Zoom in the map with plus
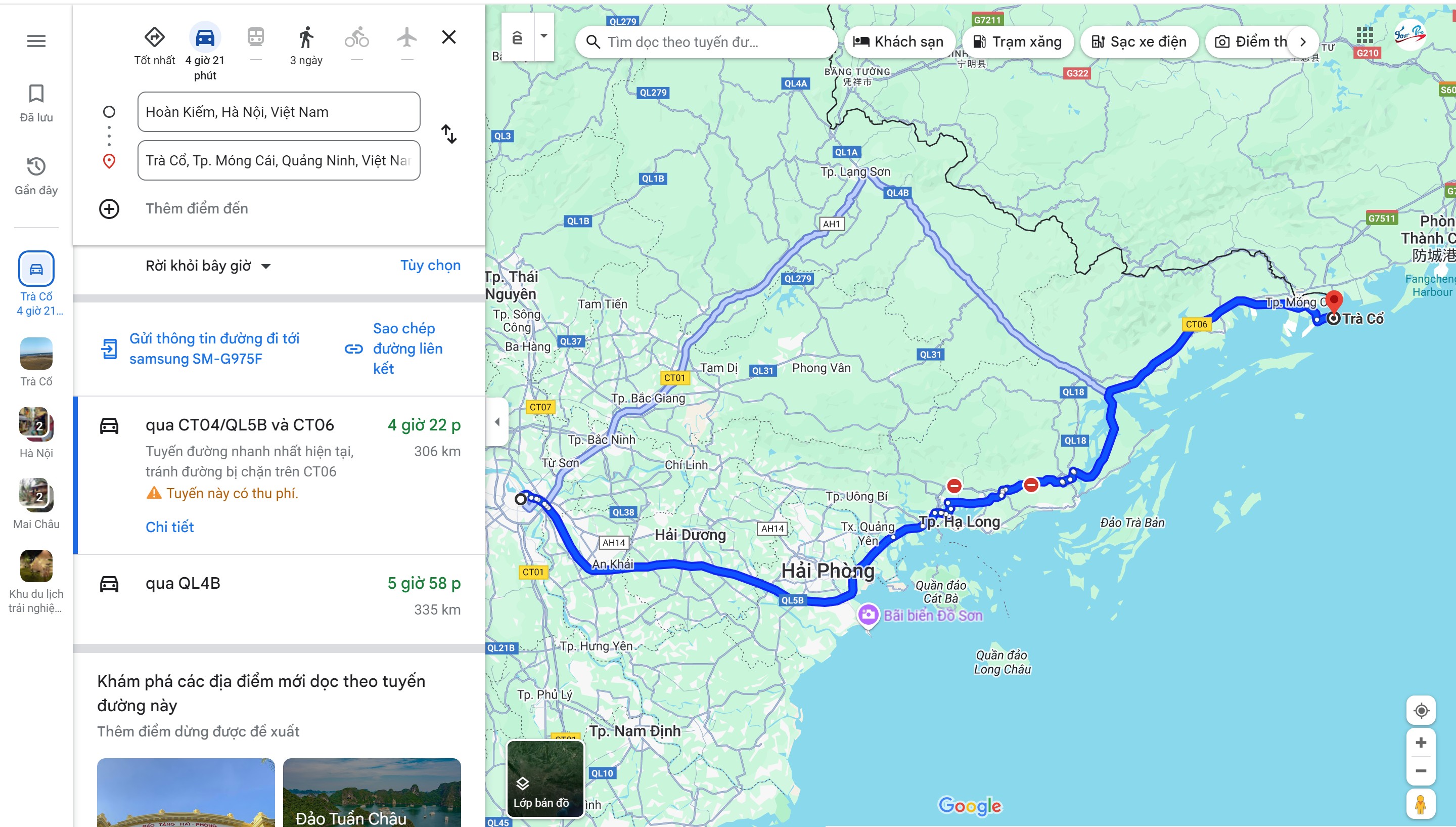 pyautogui.click(x=1421, y=743)
